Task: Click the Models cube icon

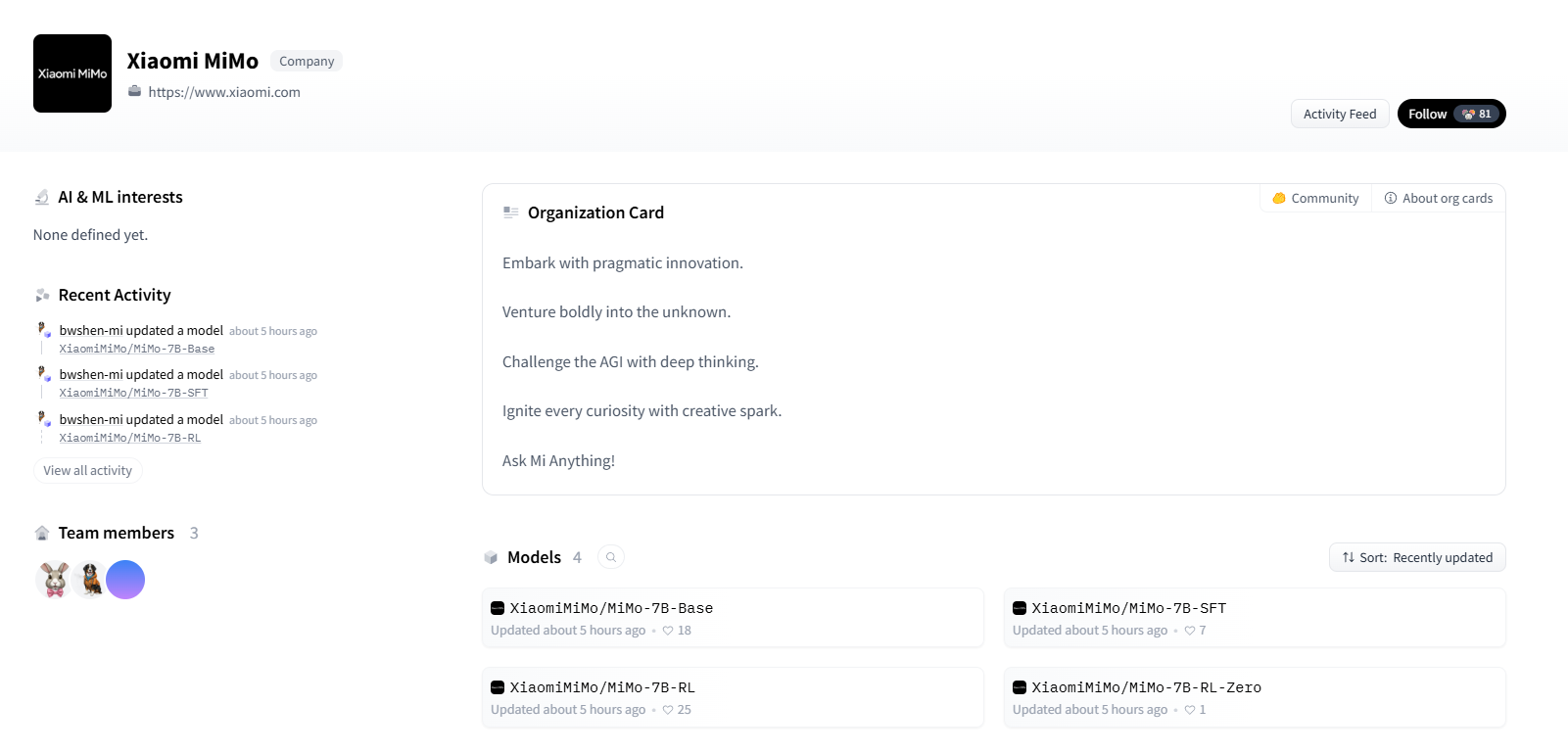Action: tap(491, 557)
